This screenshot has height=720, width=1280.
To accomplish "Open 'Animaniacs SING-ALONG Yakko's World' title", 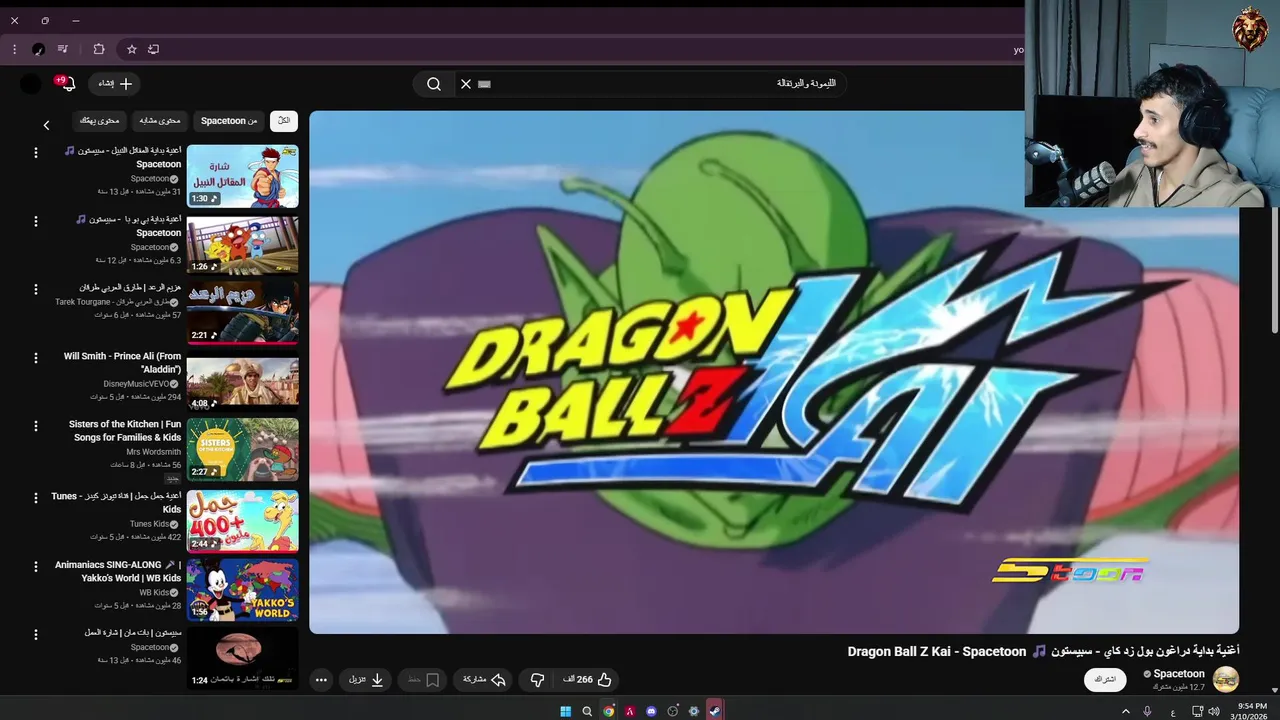I will coord(118,571).
